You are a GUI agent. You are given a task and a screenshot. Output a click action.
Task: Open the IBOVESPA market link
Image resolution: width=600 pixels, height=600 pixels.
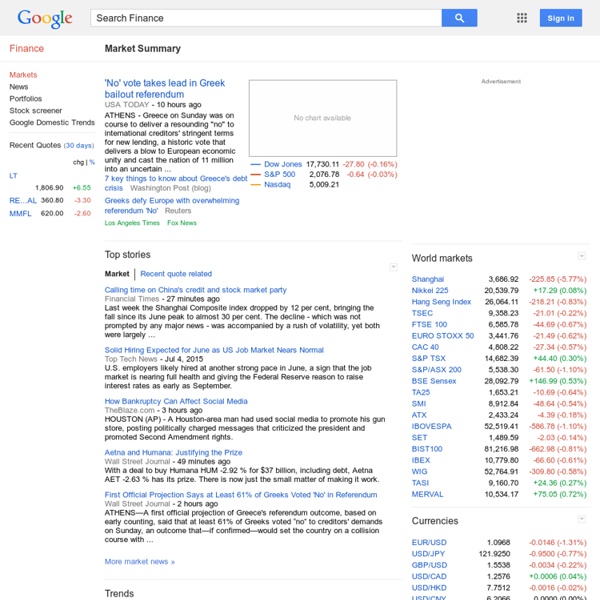[x=431, y=426]
